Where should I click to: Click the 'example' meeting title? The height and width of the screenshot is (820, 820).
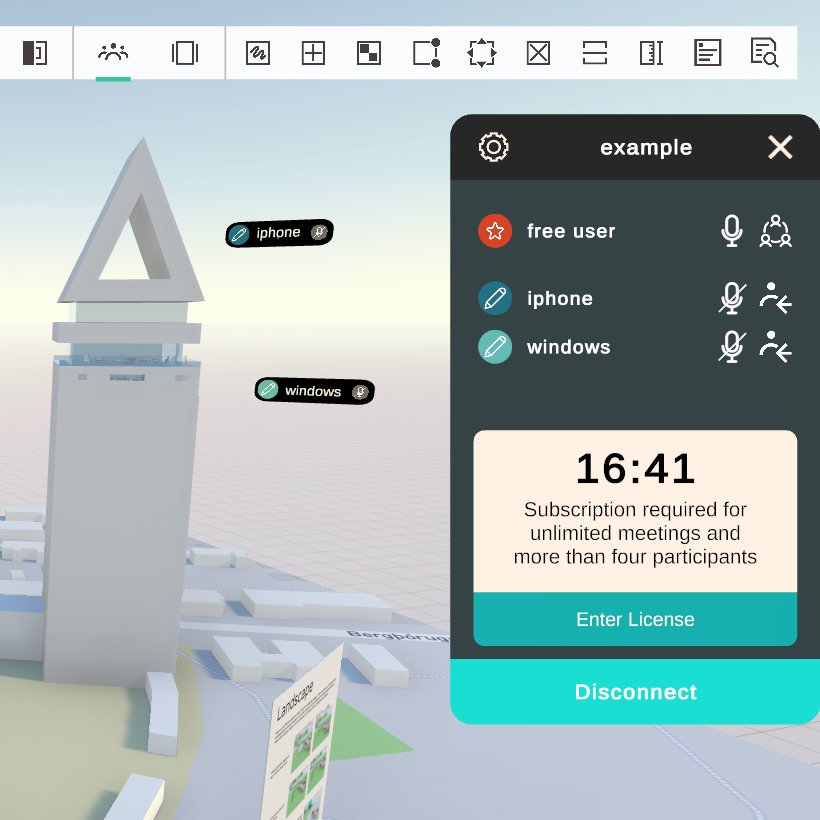click(x=646, y=147)
